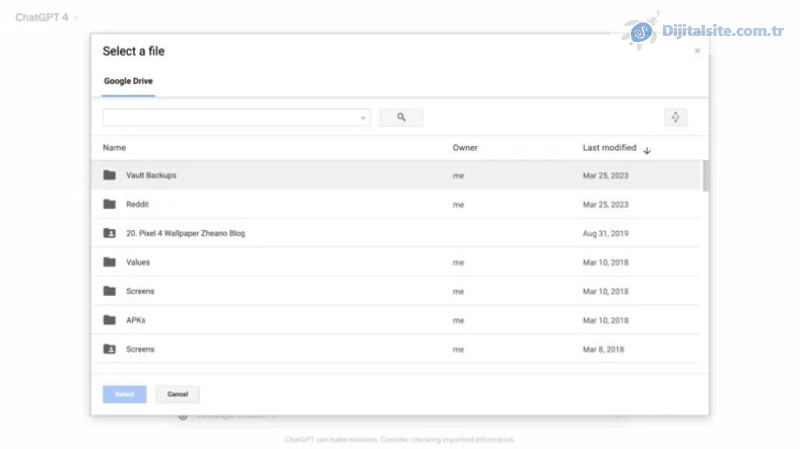Close the Select a file dialog
Image resolution: width=800 pixels, height=449 pixels.
point(697,51)
